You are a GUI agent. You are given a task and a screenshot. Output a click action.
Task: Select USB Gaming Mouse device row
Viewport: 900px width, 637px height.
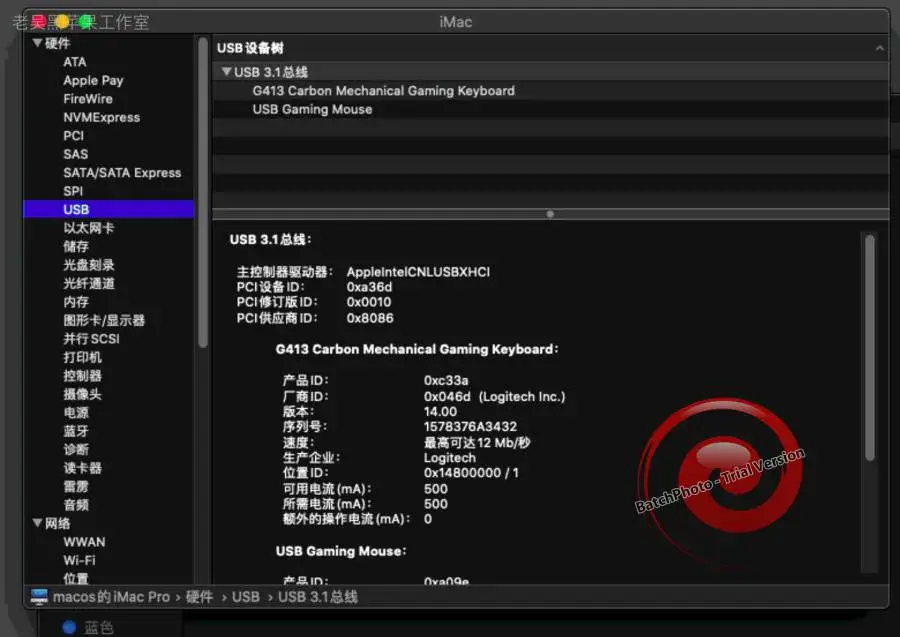click(x=550, y=109)
